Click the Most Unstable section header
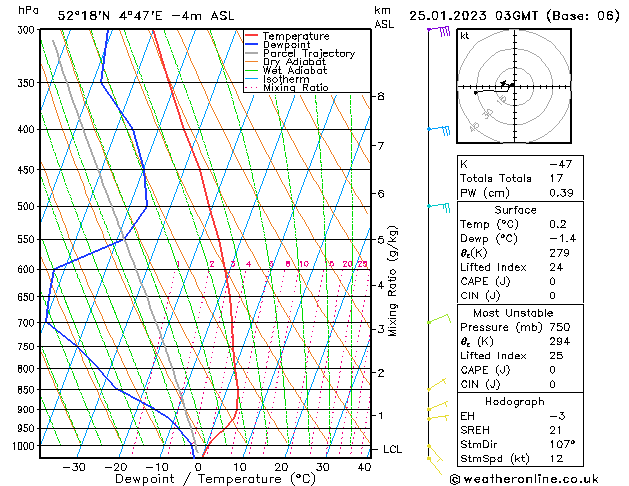Image resolution: width=629 pixels, height=486 pixels. point(513,313)
